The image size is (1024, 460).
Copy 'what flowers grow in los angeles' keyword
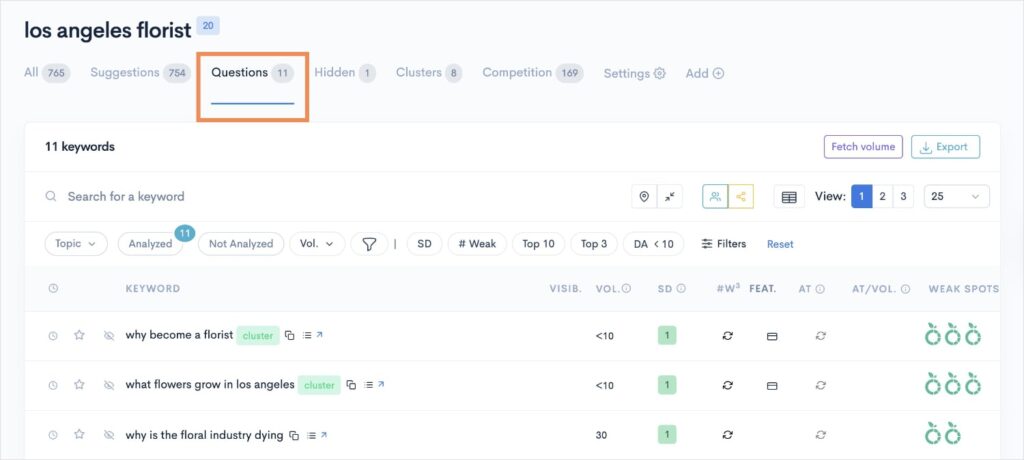[x=351, y=385]
